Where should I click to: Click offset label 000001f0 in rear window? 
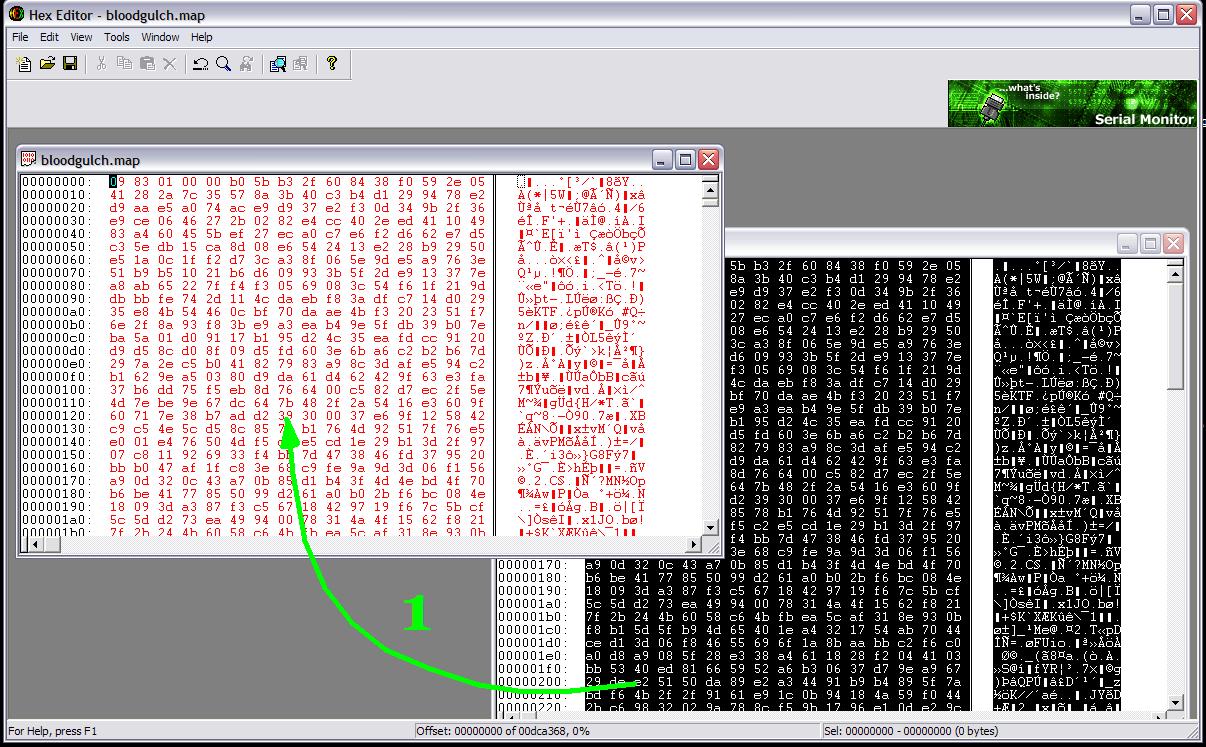[x=533, y=669]
